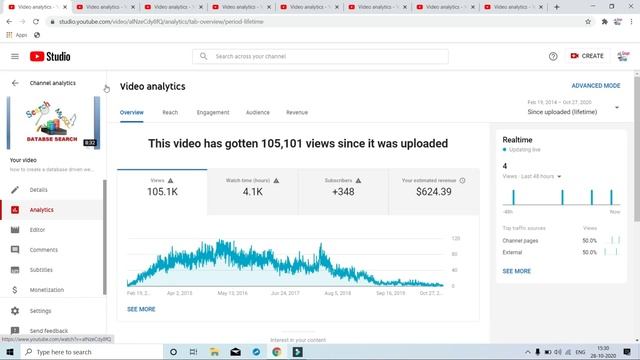
Task: Open the Comments sidebar icon
Action: pyautogui.click(x=15, y=249)
